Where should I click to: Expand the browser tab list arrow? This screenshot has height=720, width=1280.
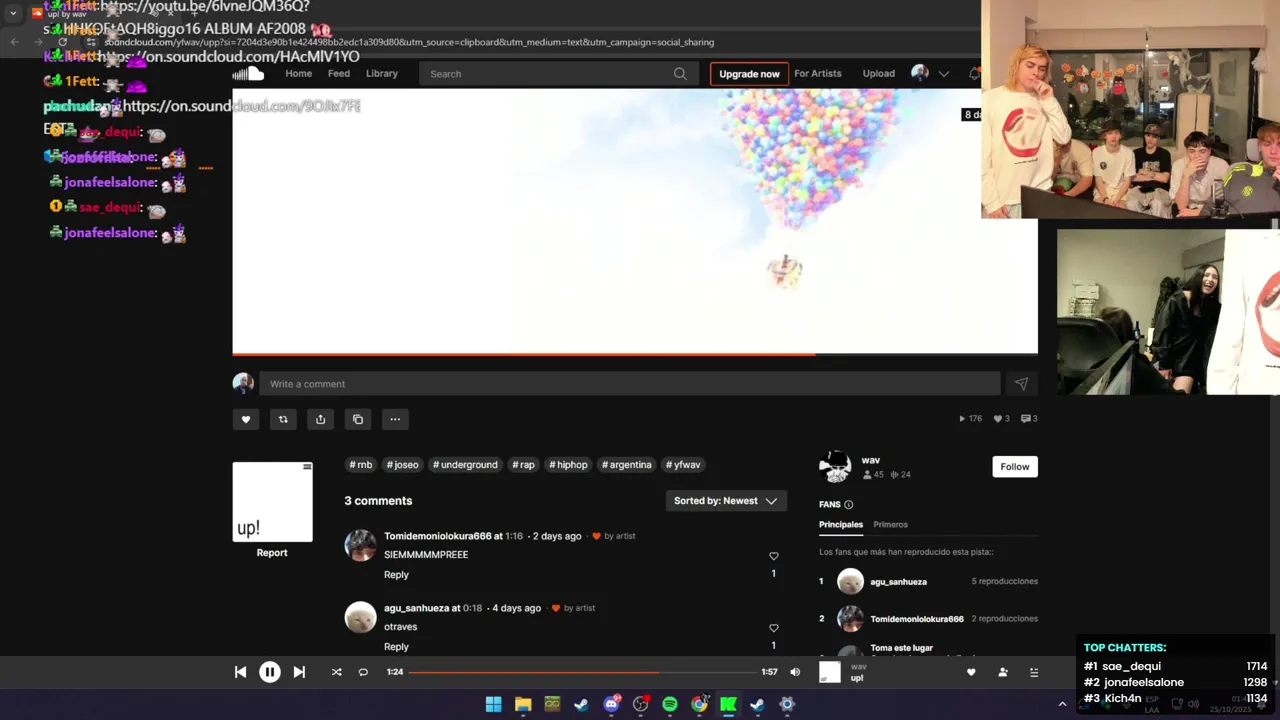(x=13, y=13)
